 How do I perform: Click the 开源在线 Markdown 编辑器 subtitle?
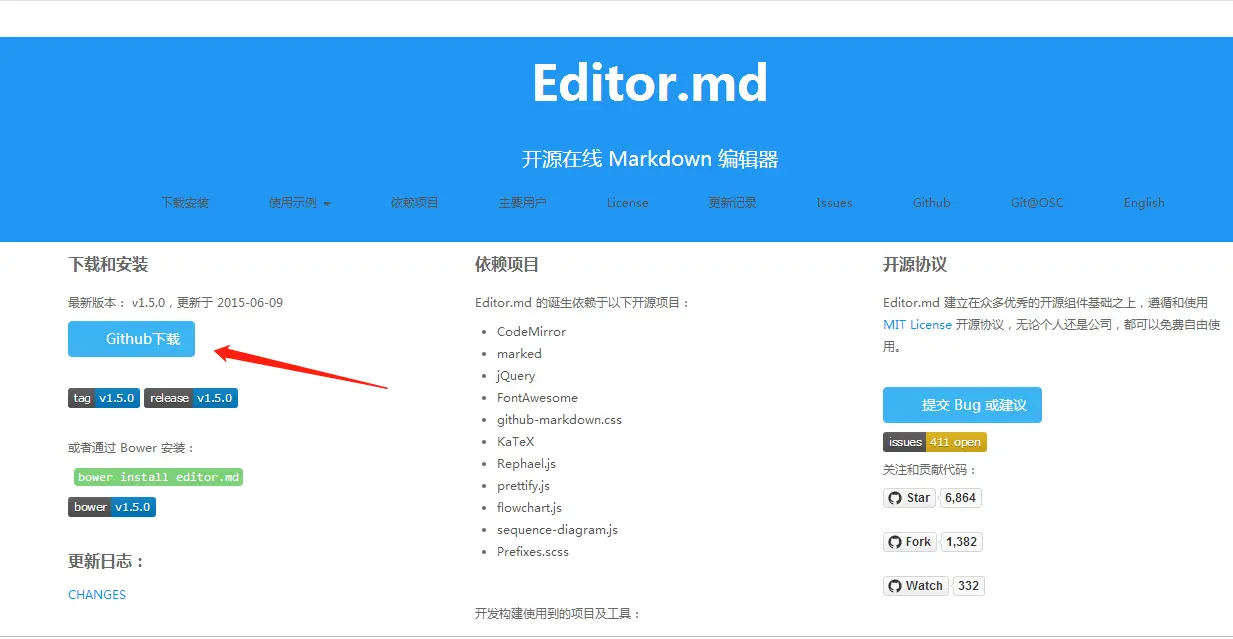point(650,159)
